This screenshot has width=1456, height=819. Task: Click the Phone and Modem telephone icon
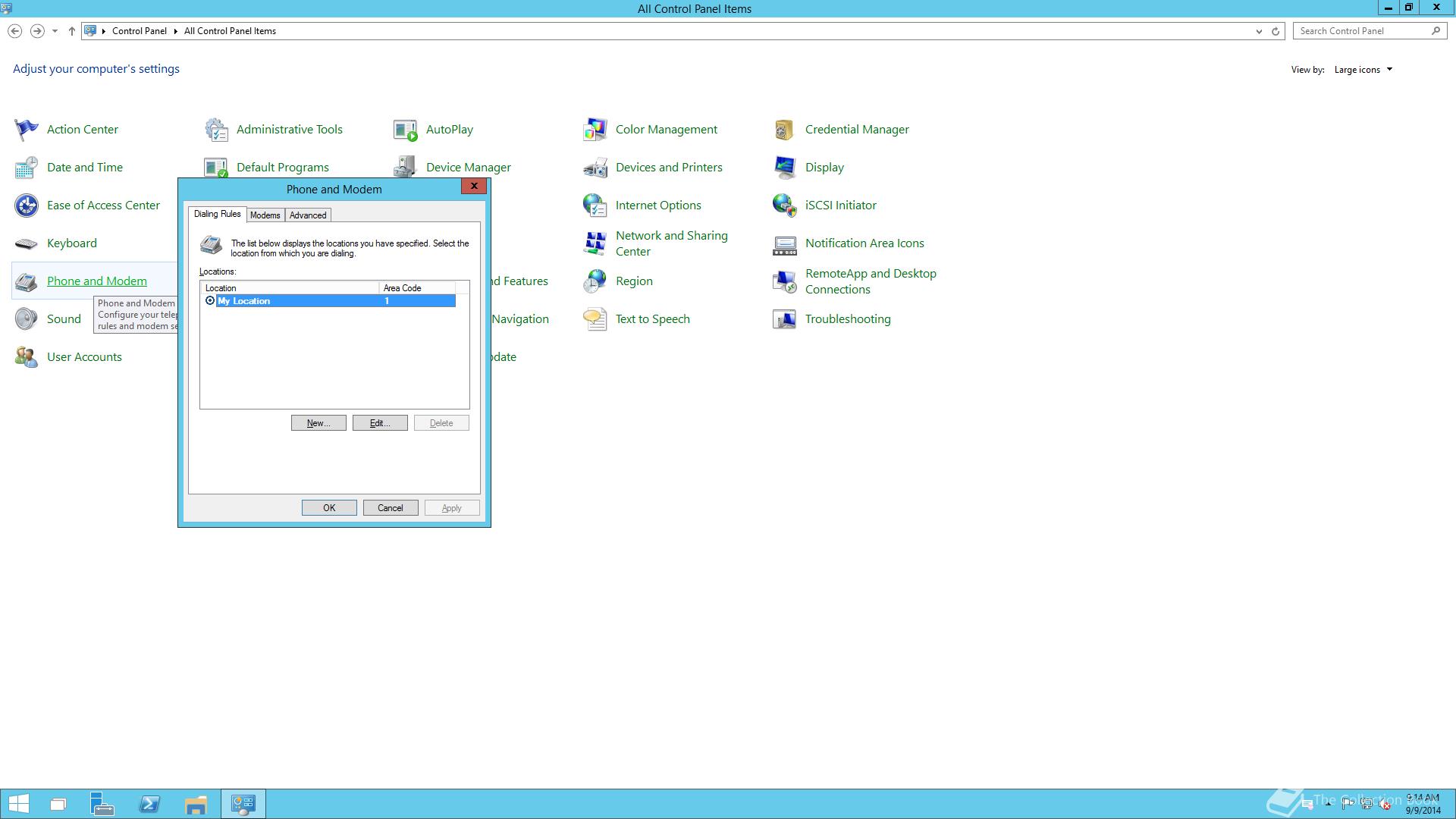tap(27, 281)
